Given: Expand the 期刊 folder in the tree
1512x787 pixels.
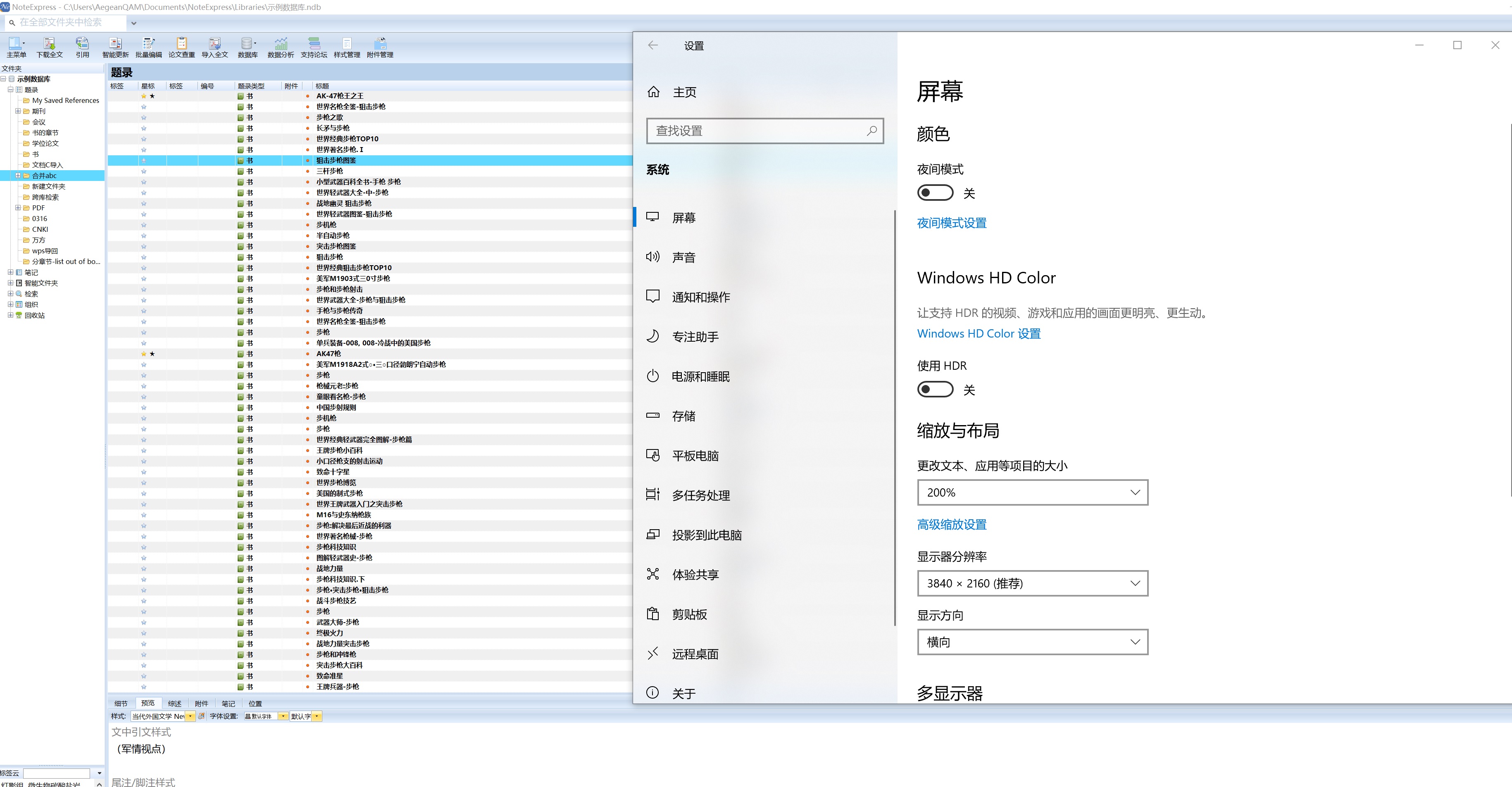Looking at the screenshot, I should click(x=18, y=111).
